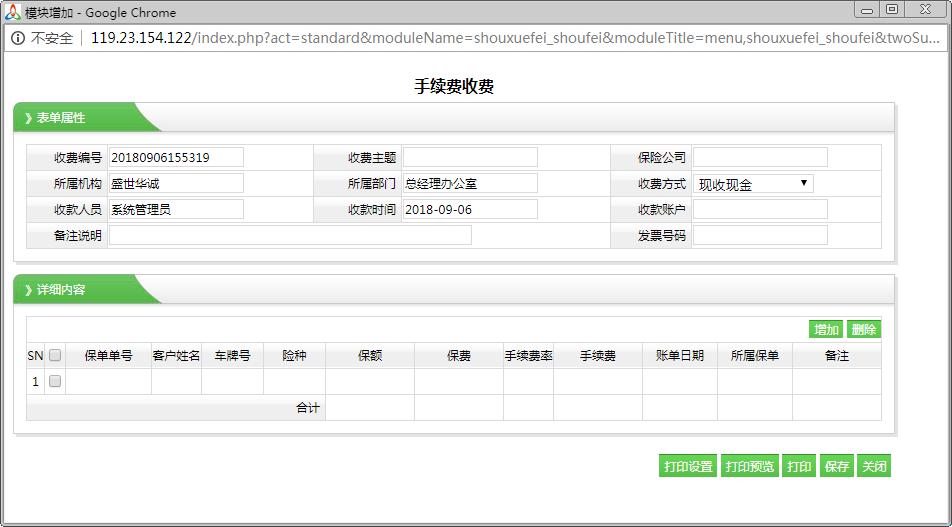
Task: Click the 发票号码 input box
Action: click(760, 235)
